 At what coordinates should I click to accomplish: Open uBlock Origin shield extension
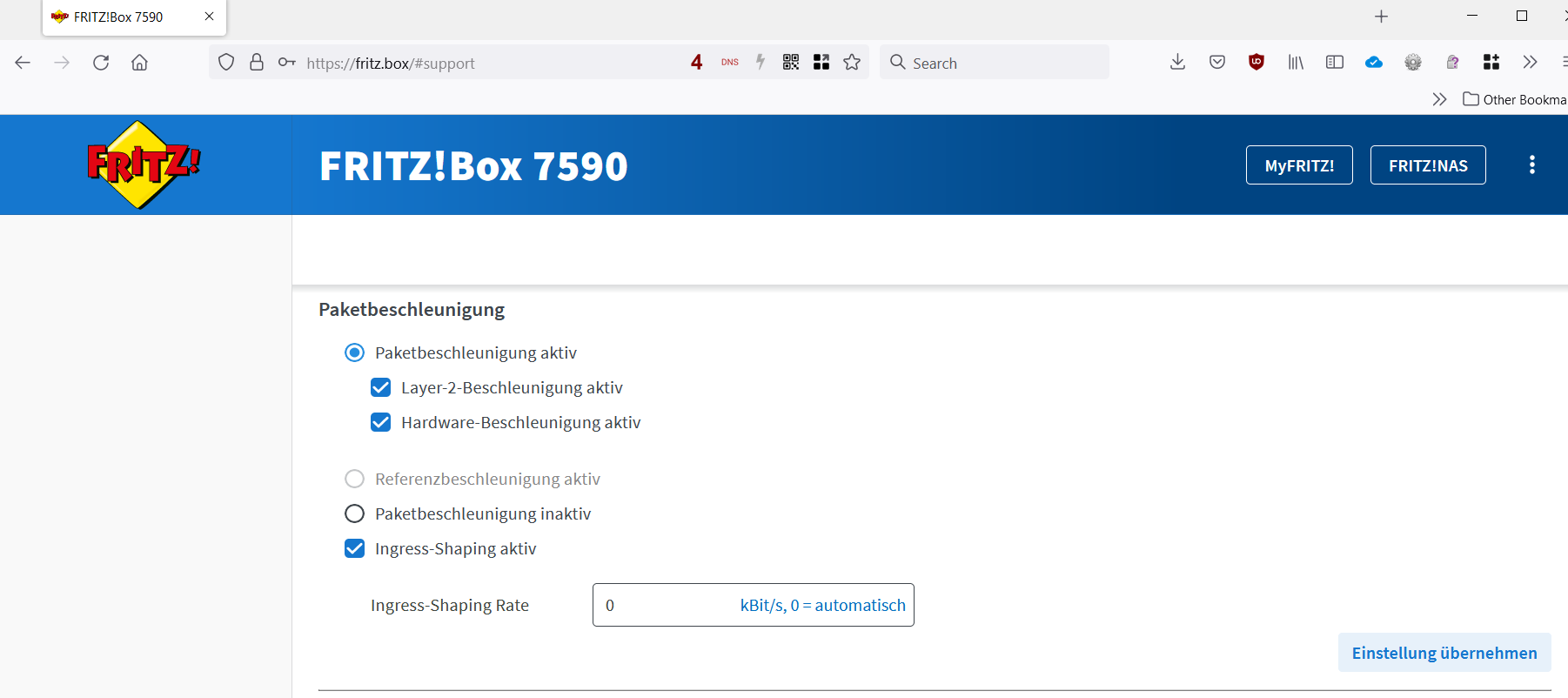tap(1256, 62)
